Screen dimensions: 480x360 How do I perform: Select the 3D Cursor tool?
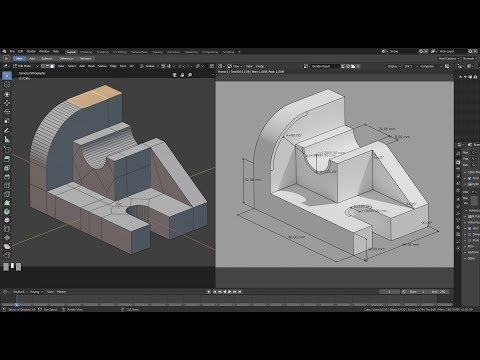7,85
